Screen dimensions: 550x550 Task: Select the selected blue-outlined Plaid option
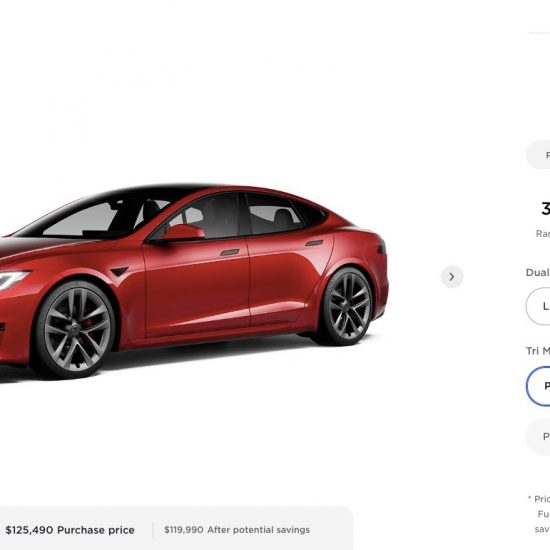tap(538, 386)
